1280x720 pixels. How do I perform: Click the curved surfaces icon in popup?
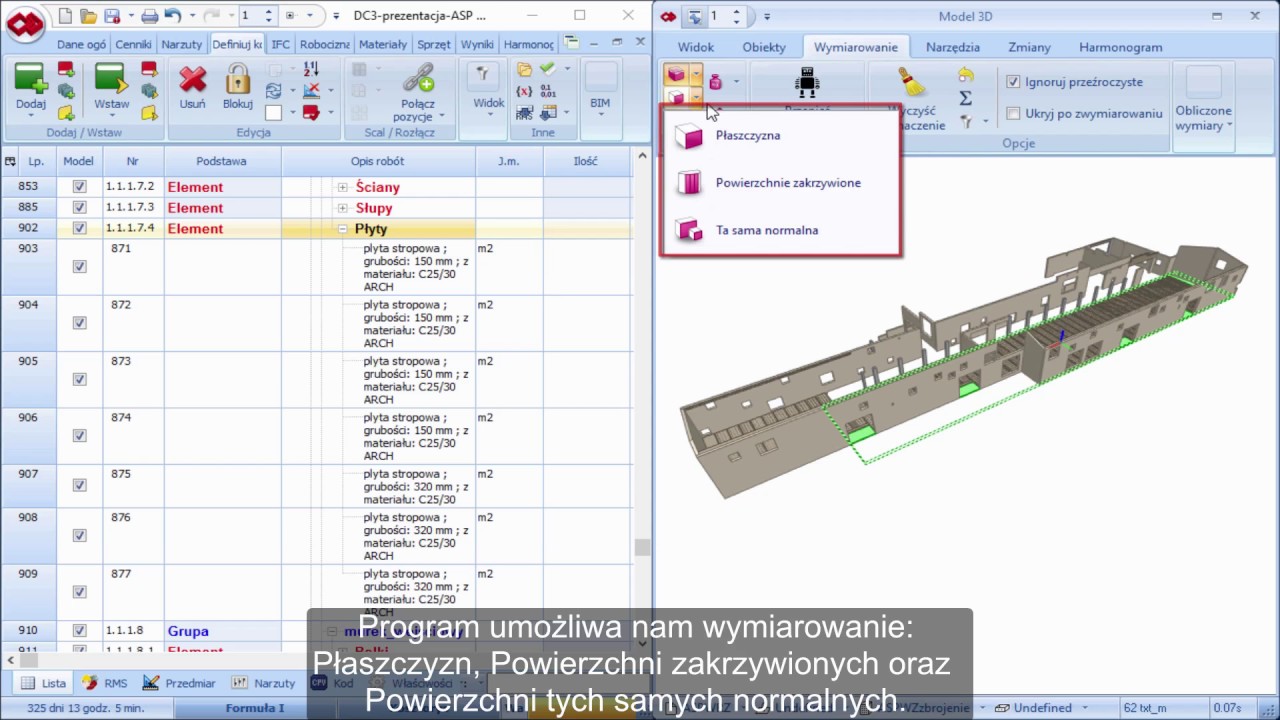coord(689,183)
